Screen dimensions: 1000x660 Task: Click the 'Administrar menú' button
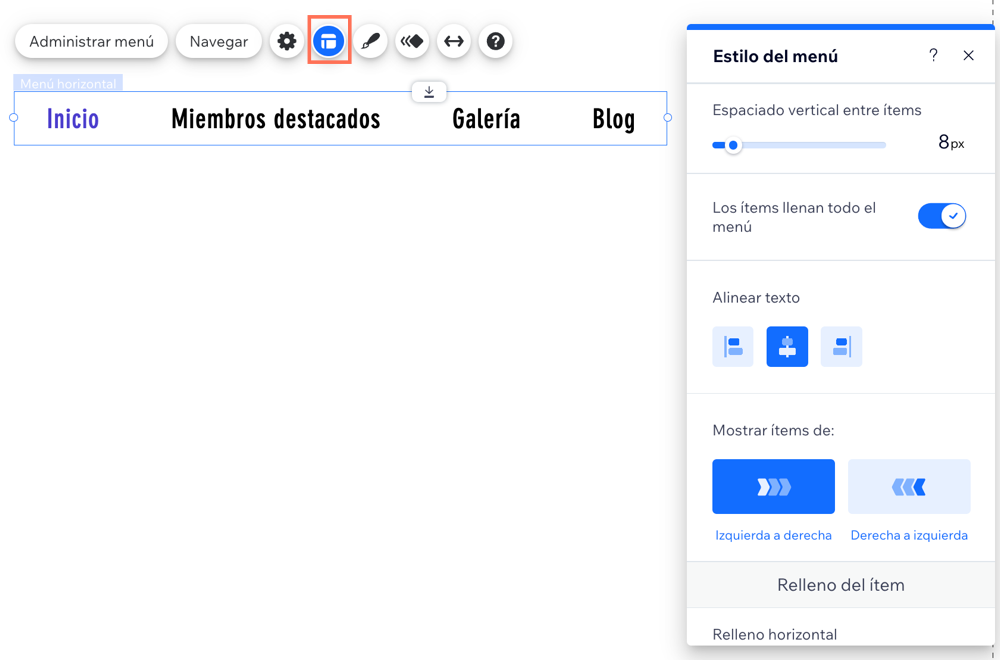(x=91, y=41)
